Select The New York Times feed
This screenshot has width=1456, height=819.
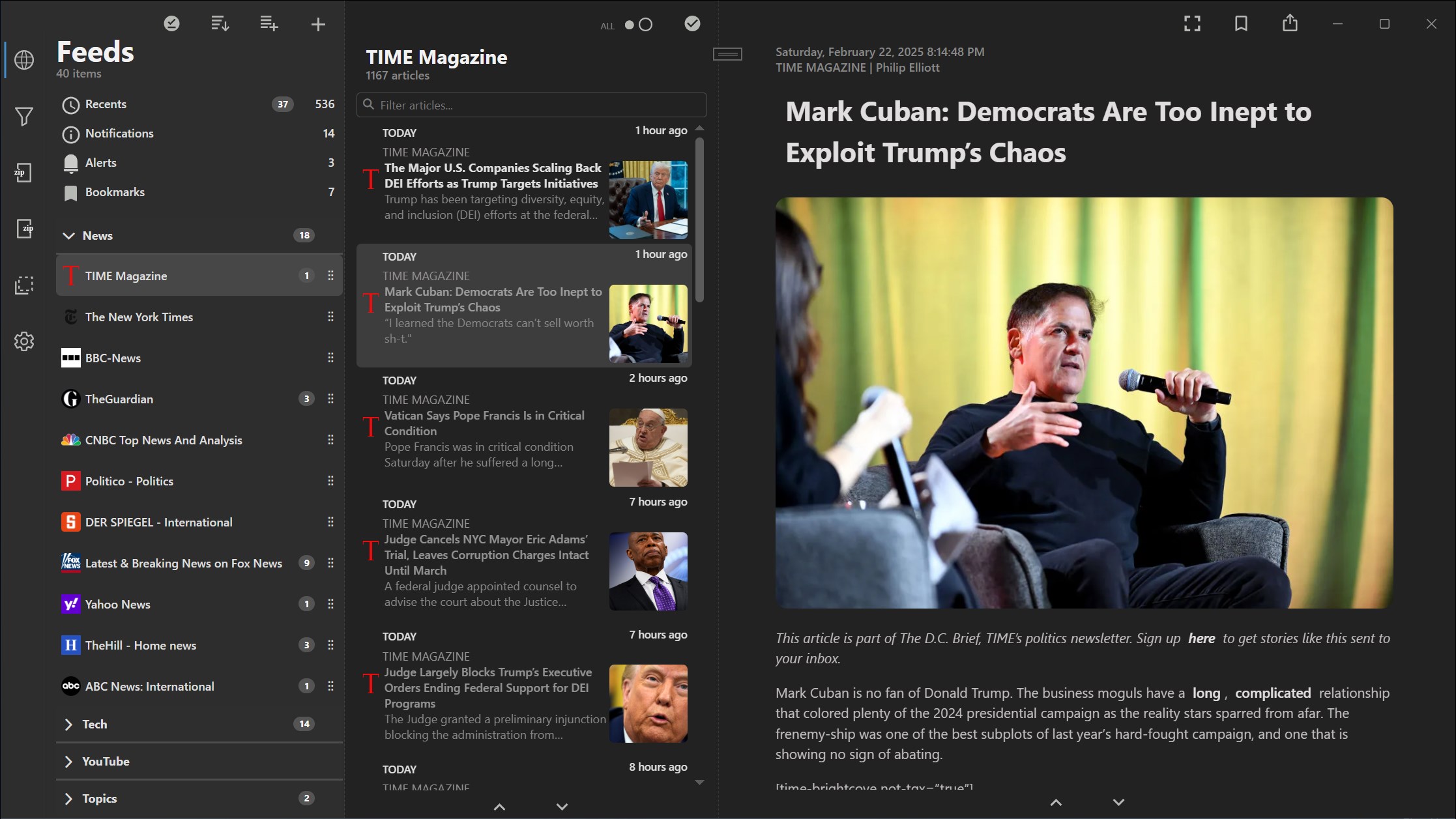click(x=139, y=317)
